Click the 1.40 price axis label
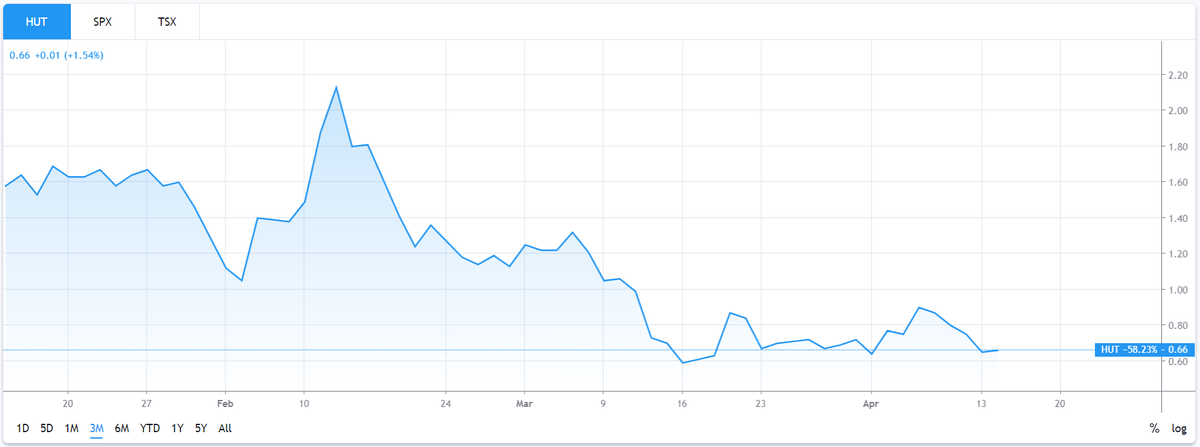 click(x=1177, y=218)
